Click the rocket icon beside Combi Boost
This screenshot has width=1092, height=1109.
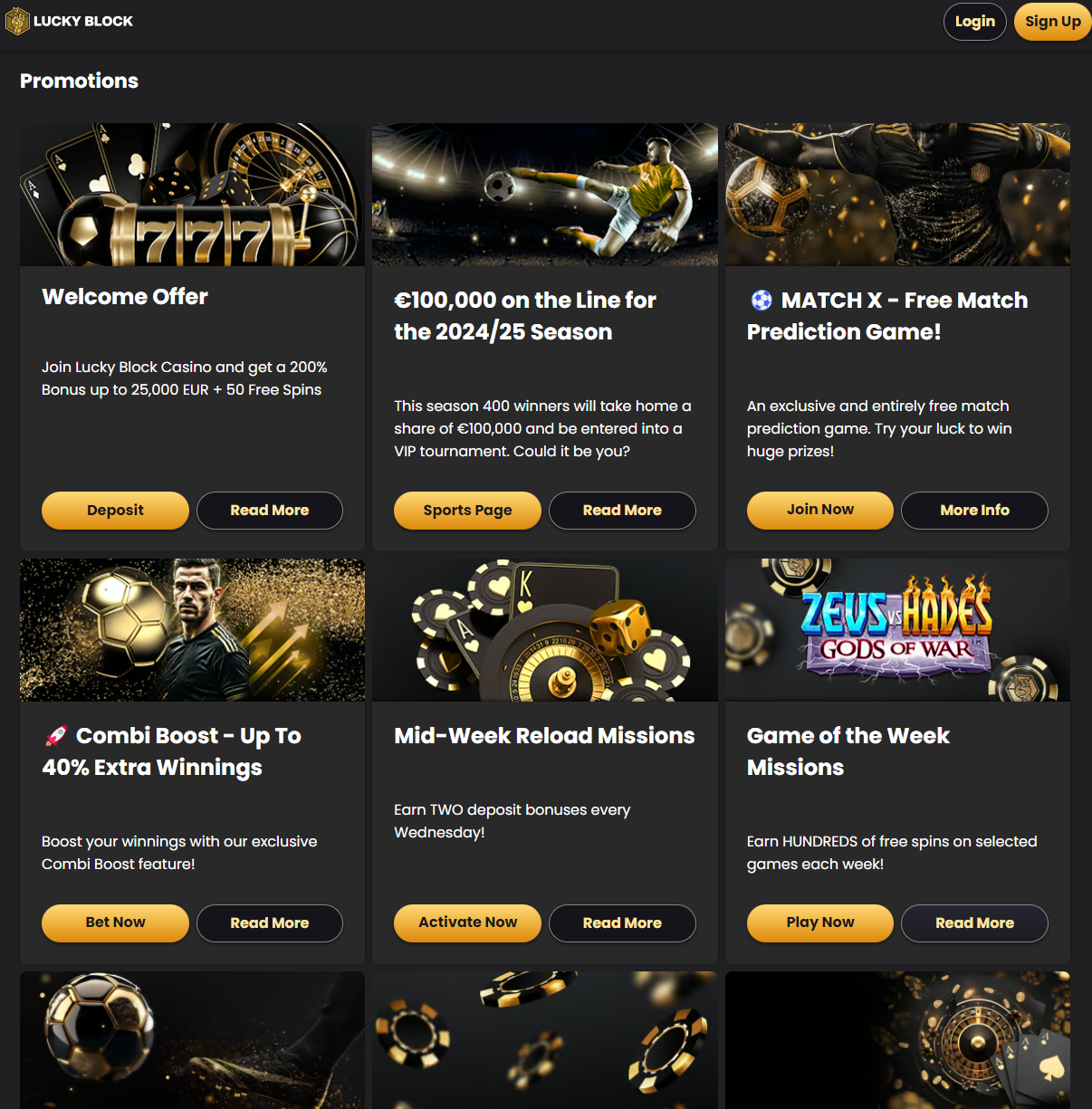coord(56,735)
